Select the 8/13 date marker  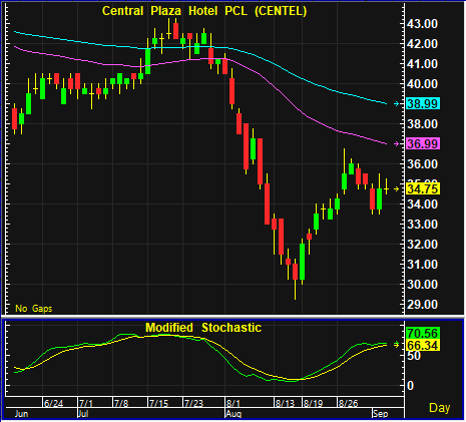(285, 403)
